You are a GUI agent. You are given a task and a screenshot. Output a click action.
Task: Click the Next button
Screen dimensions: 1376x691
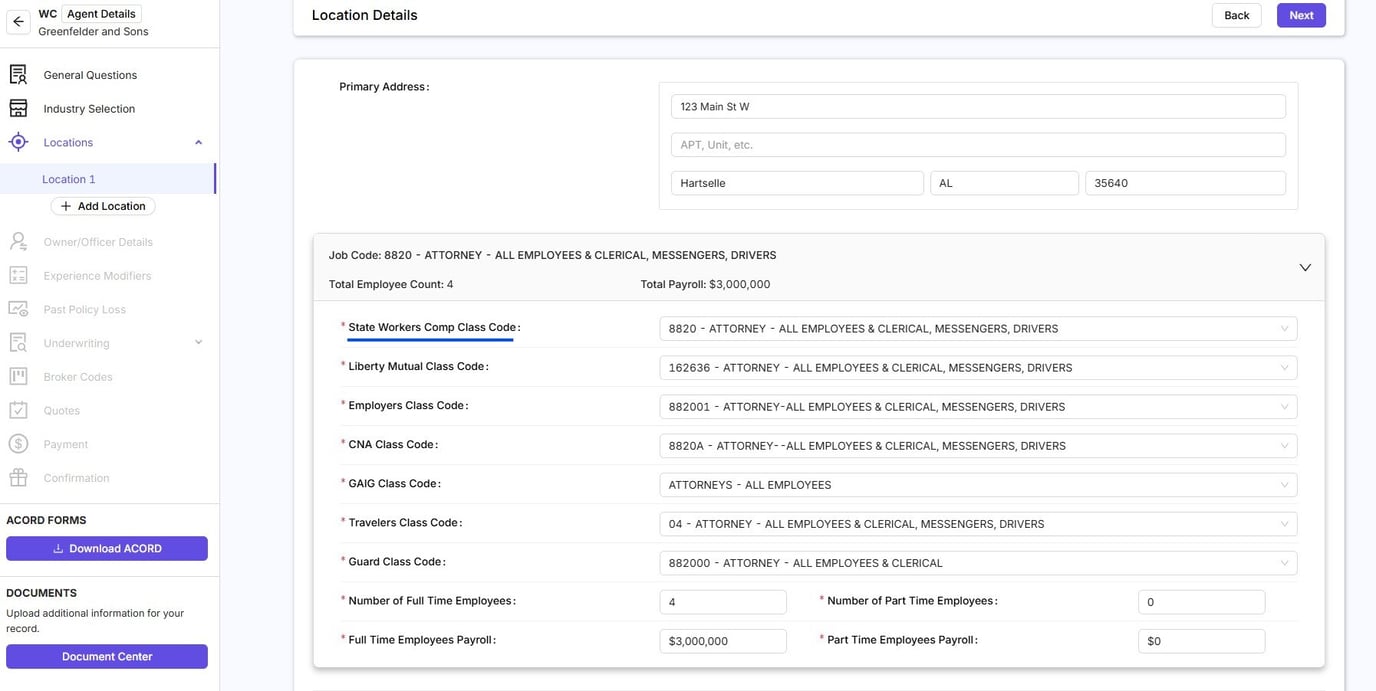[x=1301, y=15]
